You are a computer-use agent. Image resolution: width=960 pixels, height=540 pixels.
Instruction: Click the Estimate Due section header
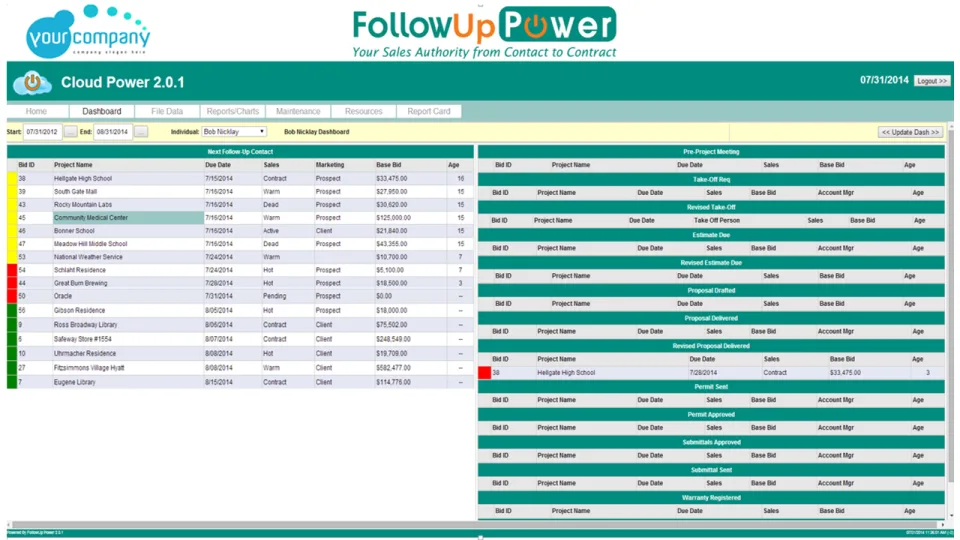tap(711, 235)
